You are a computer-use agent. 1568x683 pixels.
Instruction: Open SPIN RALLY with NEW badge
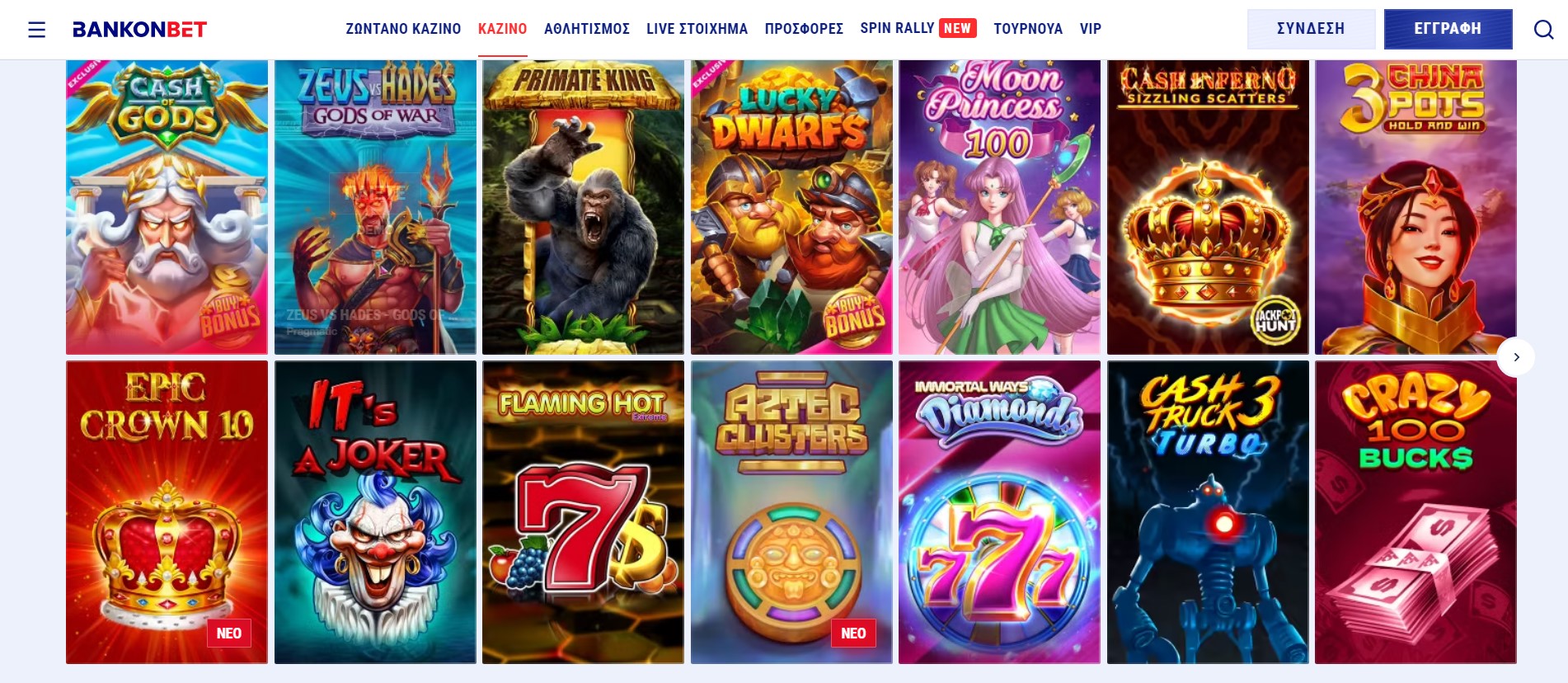[918, 28]
